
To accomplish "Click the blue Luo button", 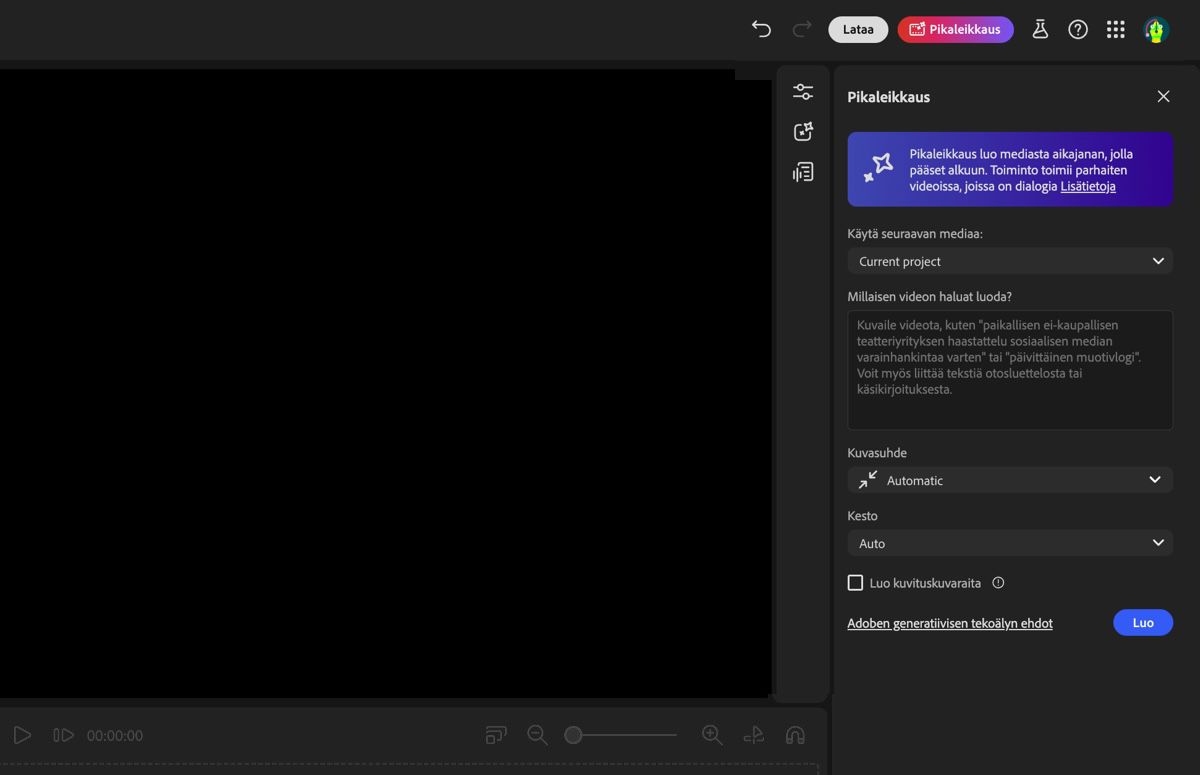I will pyautogui.click(x=1142, y=622).
